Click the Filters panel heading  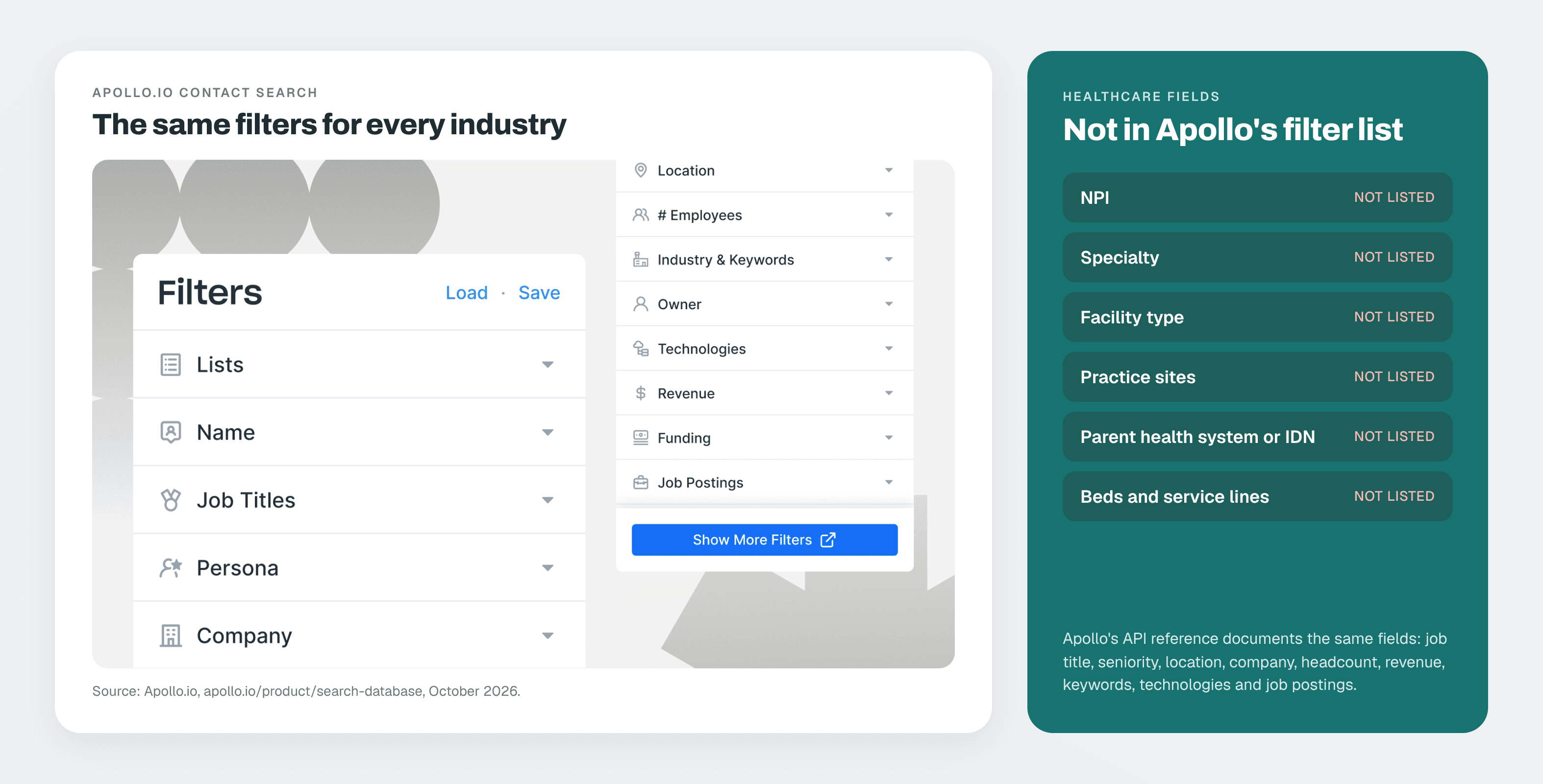coord(210,292)
